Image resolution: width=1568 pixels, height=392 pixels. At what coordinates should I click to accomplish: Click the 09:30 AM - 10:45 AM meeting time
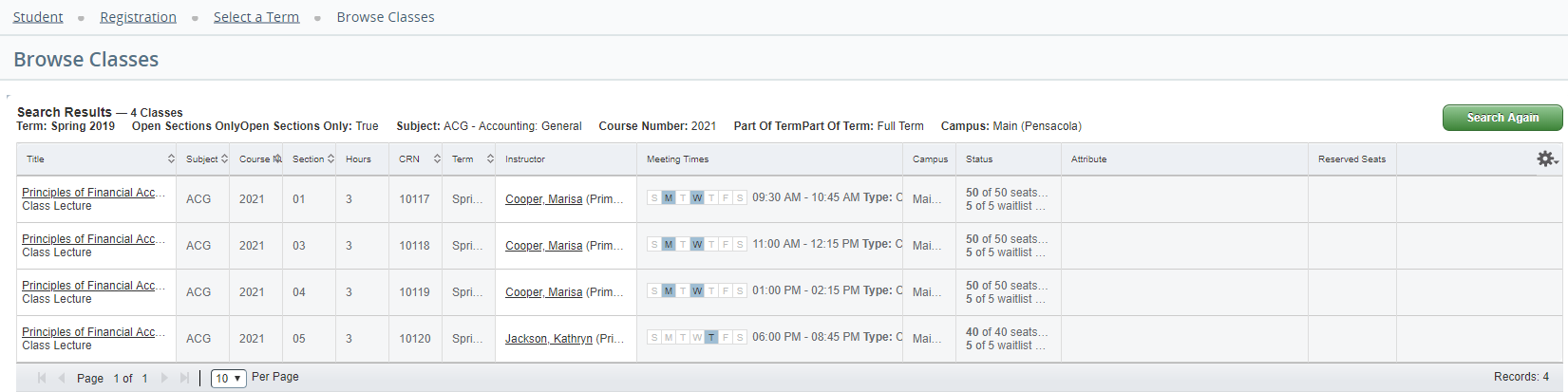click(x=805, y=197)
